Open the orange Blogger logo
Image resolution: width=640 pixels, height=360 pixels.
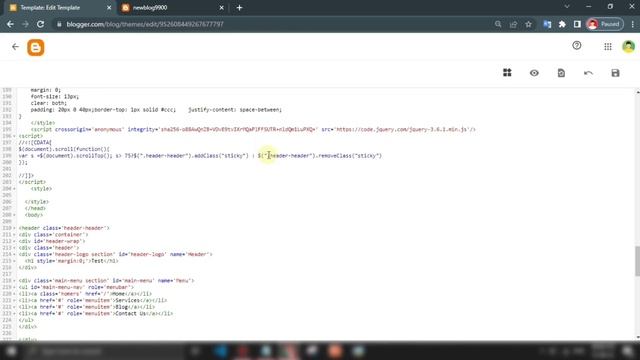pos(36,48)
